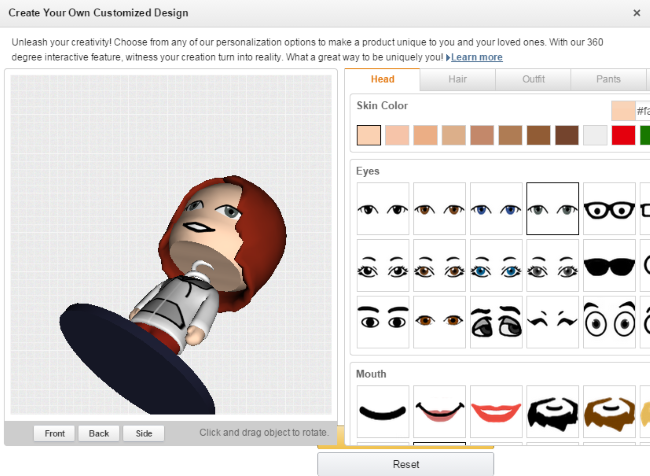The height and width of the screenshot is (476, 650).
Task: Open the Outfit tab
Action: [x=533, y=80]
